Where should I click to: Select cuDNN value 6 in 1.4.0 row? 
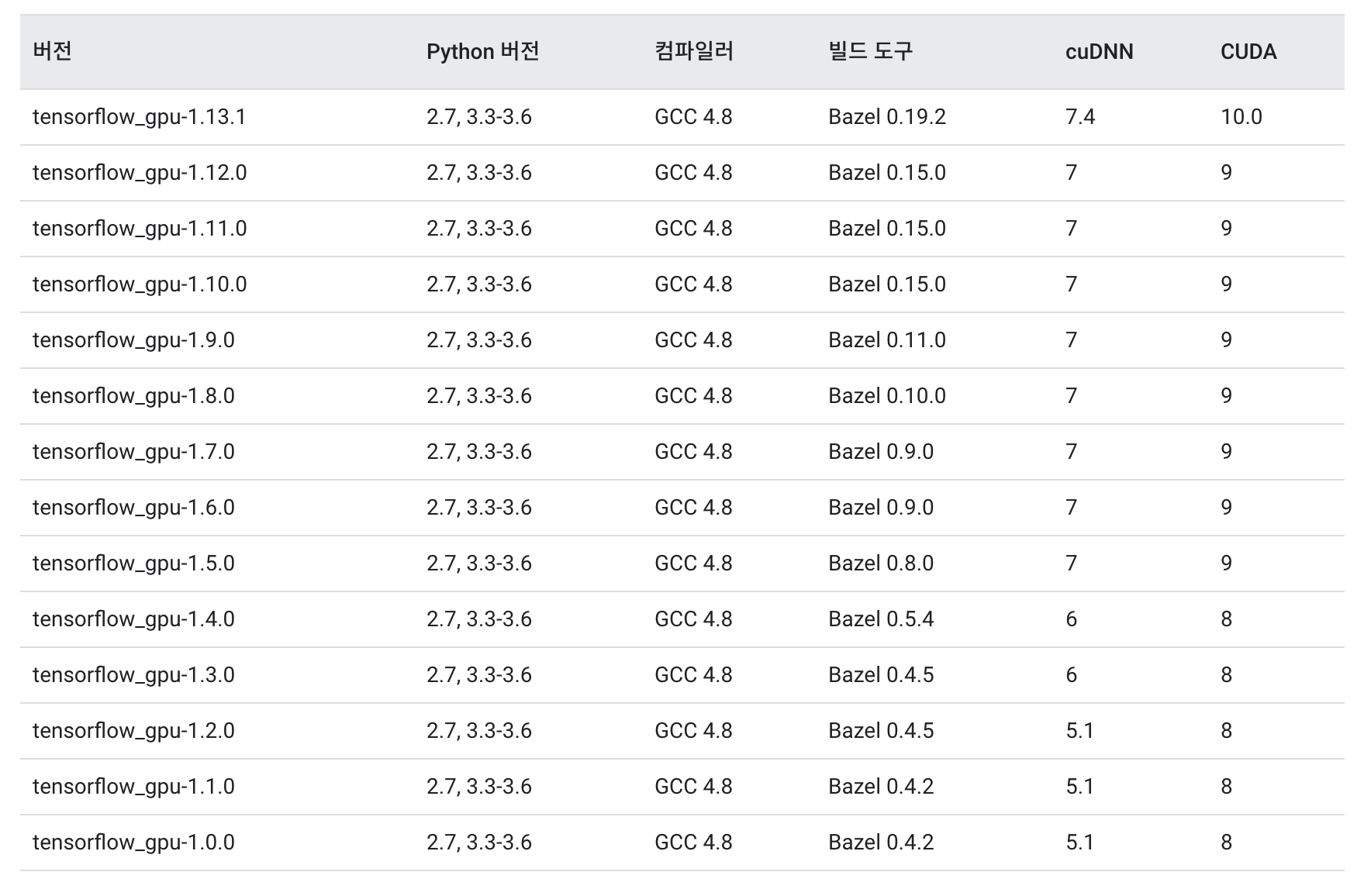[x=1072, y=619]
